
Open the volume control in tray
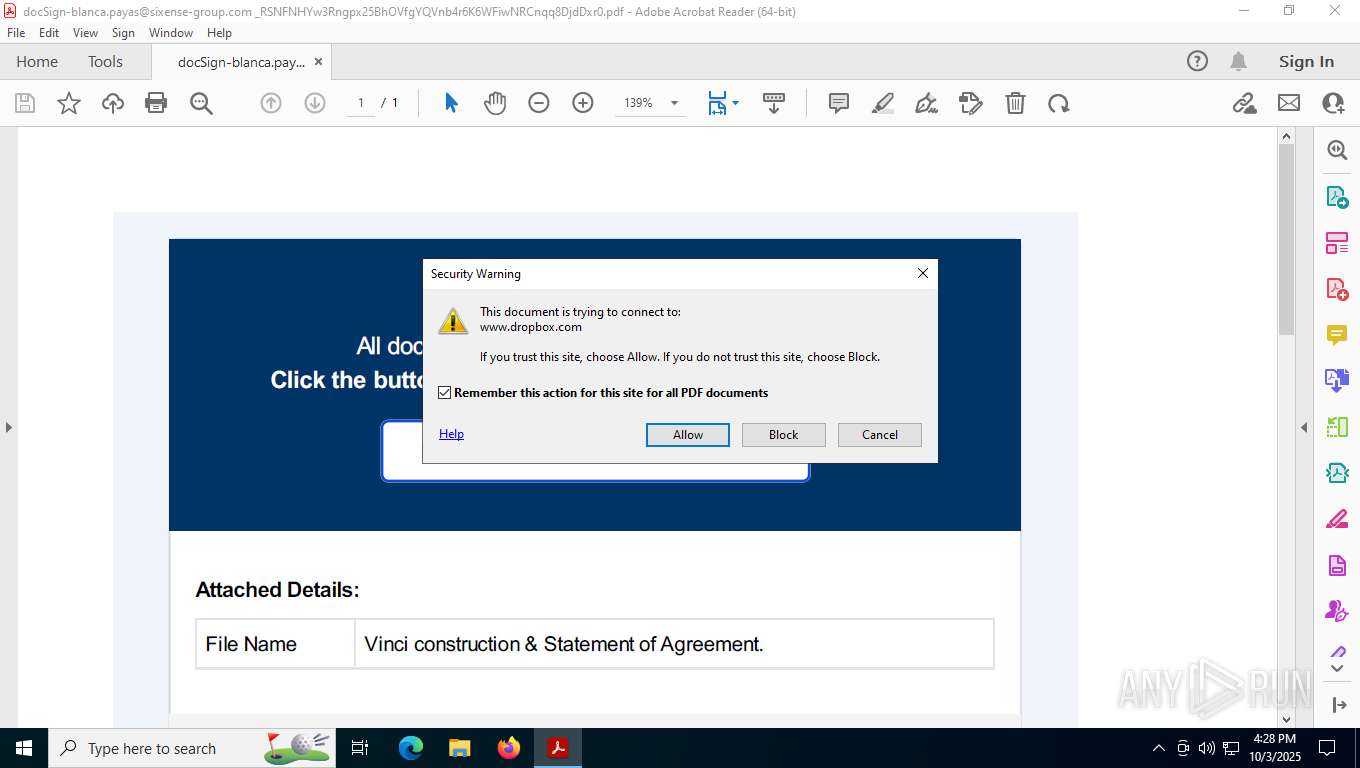1207,748
